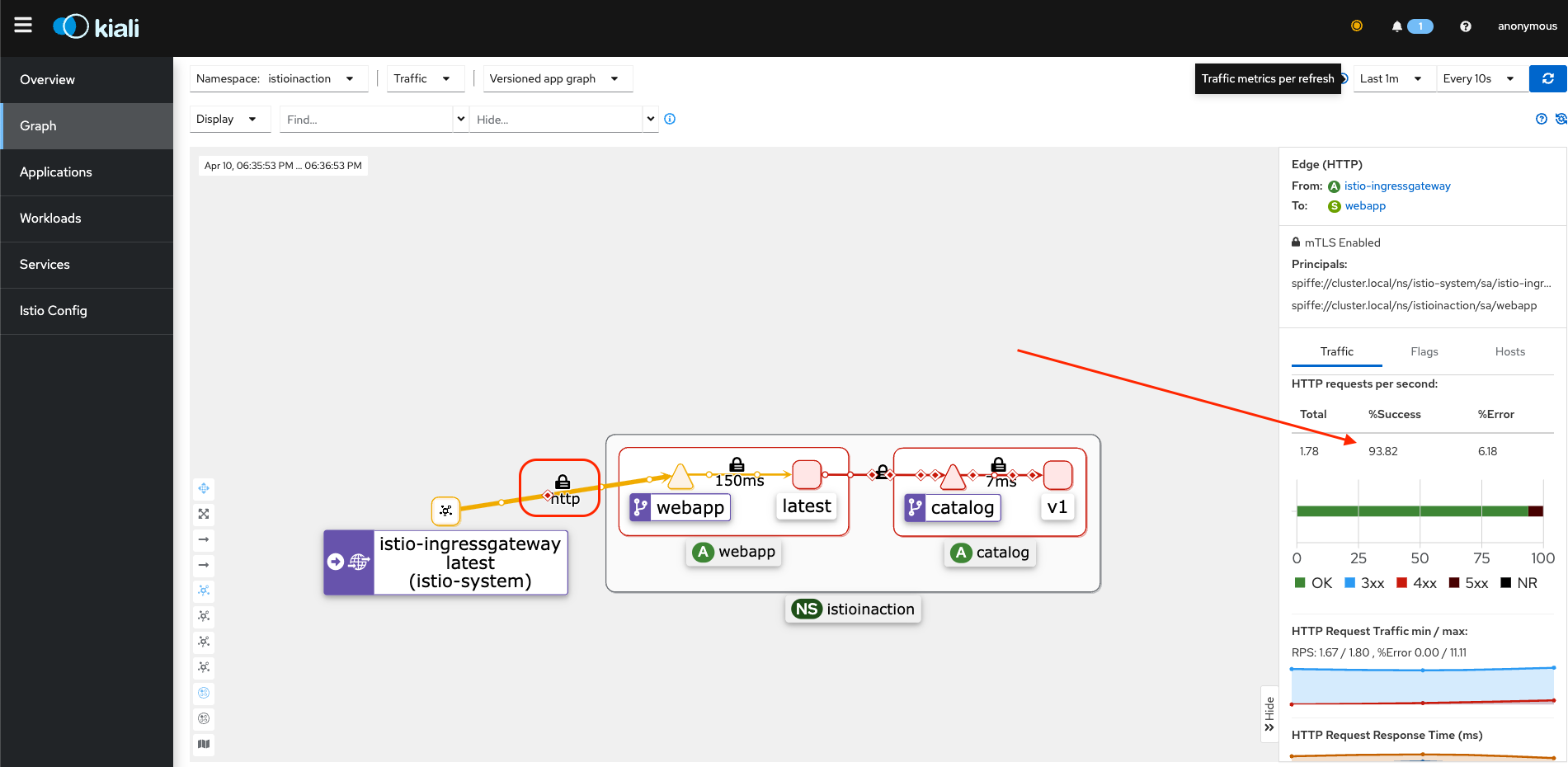1568x767 pixels.
Task: Click the webapp app label
Action: coord(734,552)
